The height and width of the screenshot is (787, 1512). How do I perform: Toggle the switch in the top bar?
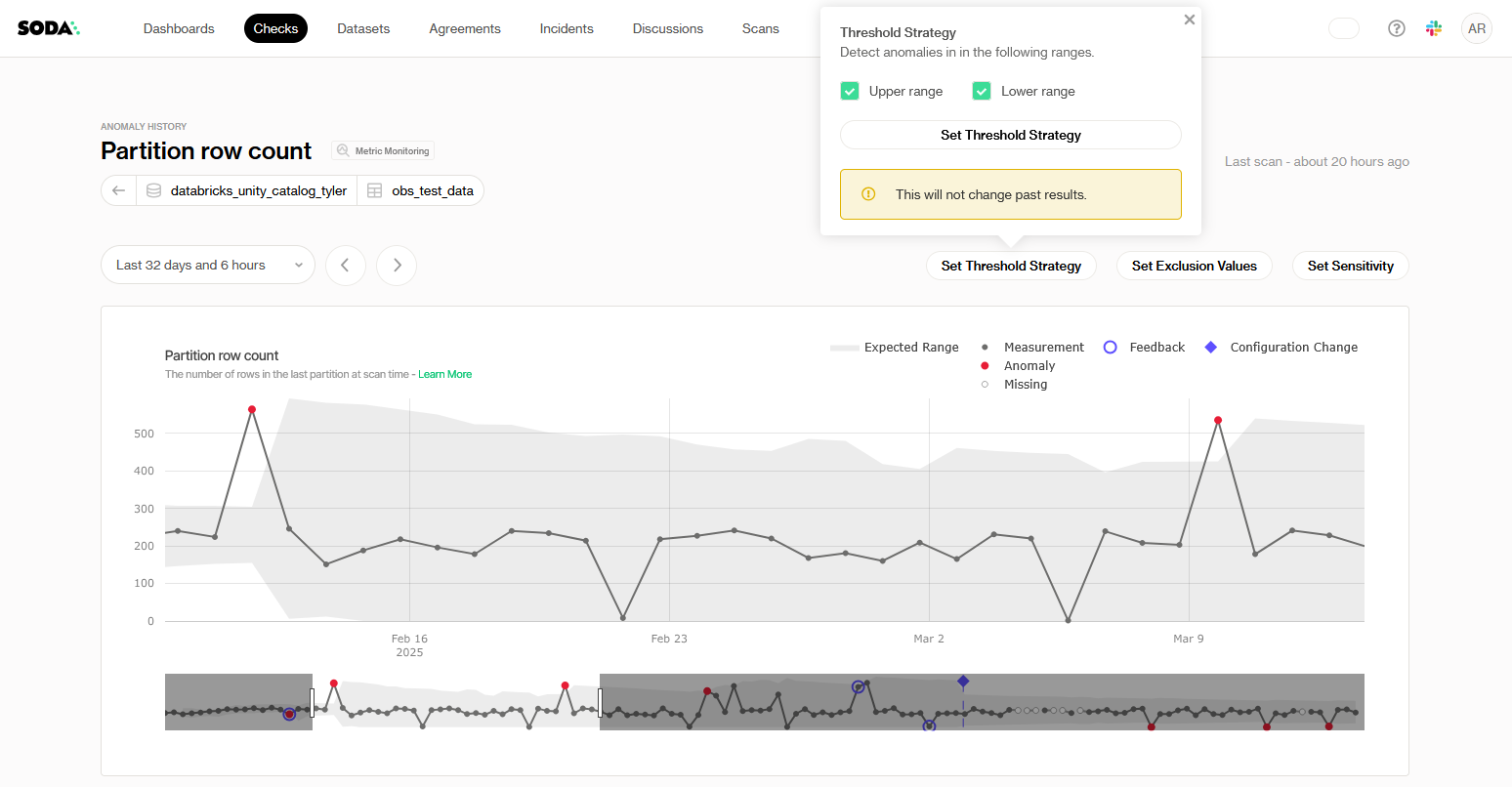click(1344, 28)
